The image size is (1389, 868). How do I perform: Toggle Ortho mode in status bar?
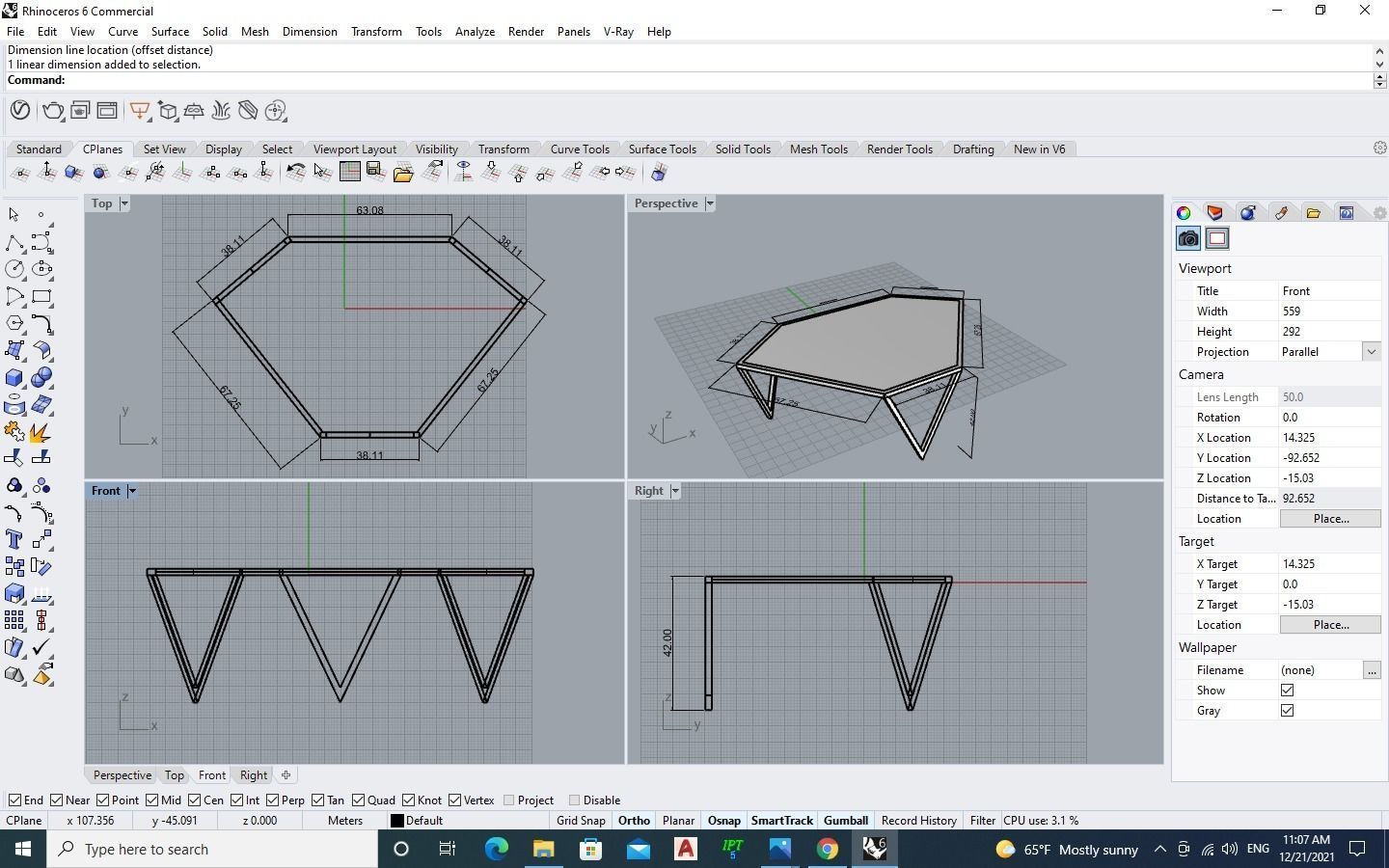click(x=634, y=821)
